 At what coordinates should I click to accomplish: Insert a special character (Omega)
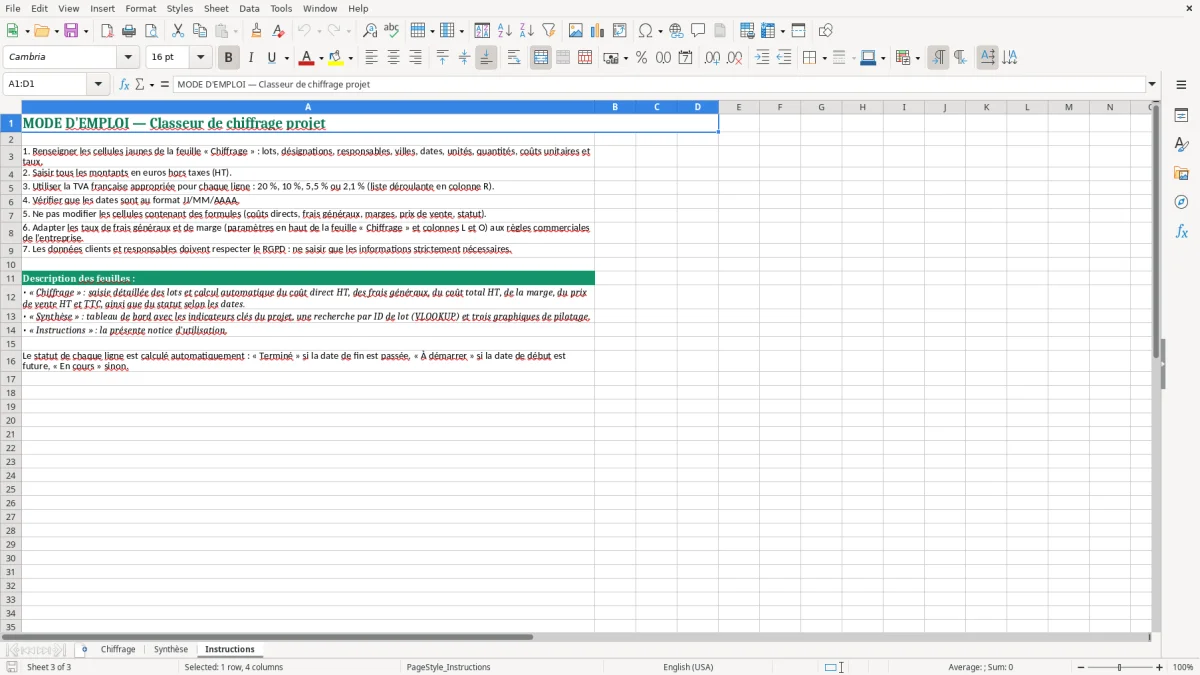pos(645,31)
